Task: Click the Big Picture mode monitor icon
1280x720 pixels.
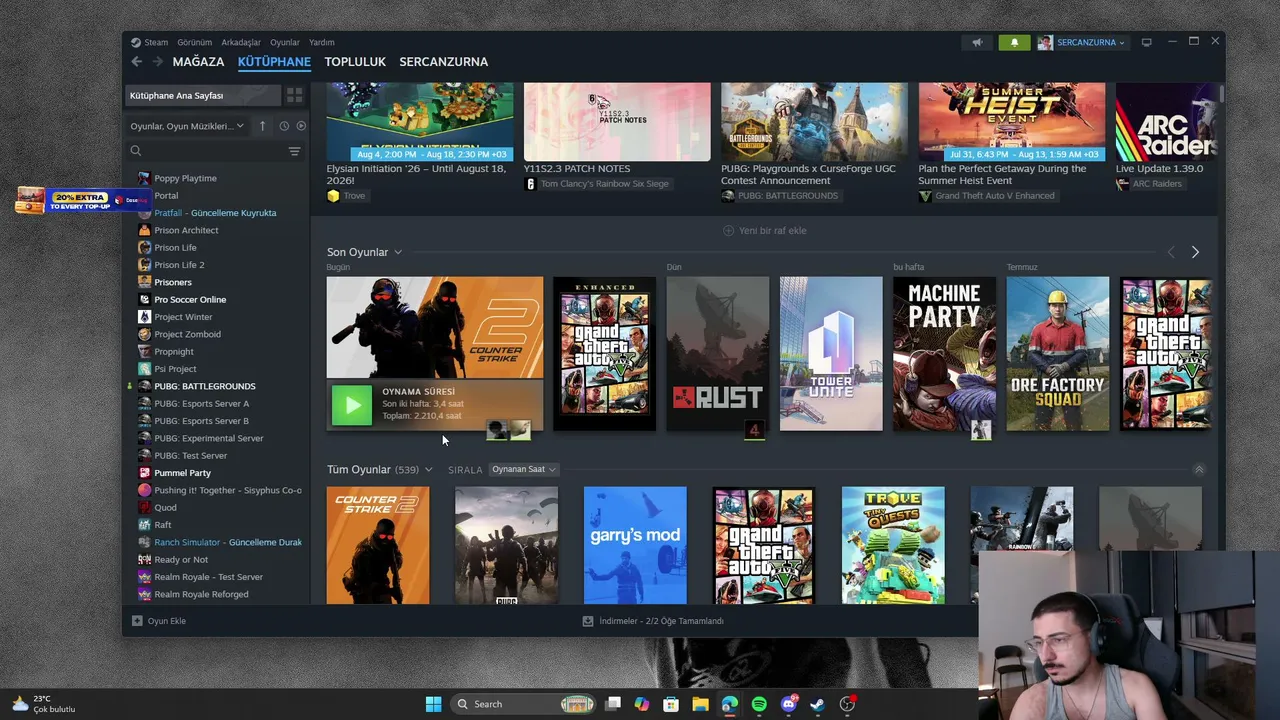Action: 1147,43
